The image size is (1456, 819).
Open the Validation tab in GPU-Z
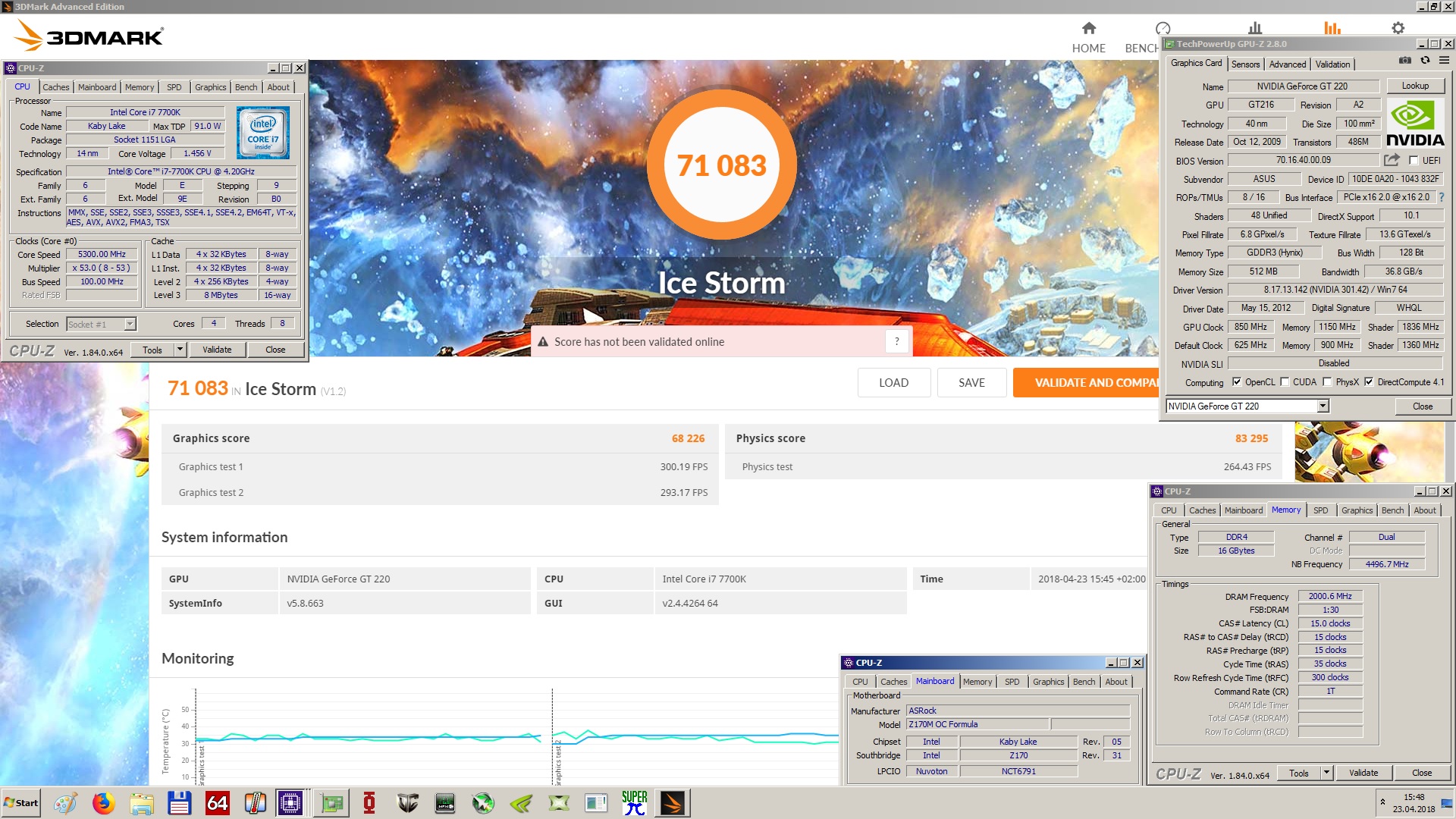(1332, 64)
